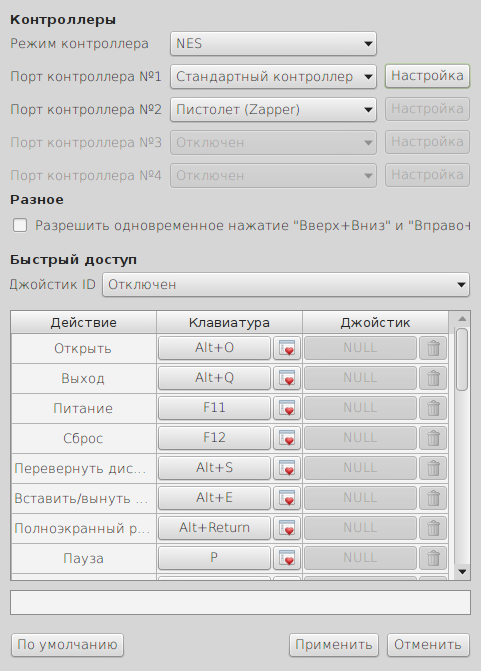Click the NULL joystick button for Открыть
Screen dimensions: 481x671
360,348
